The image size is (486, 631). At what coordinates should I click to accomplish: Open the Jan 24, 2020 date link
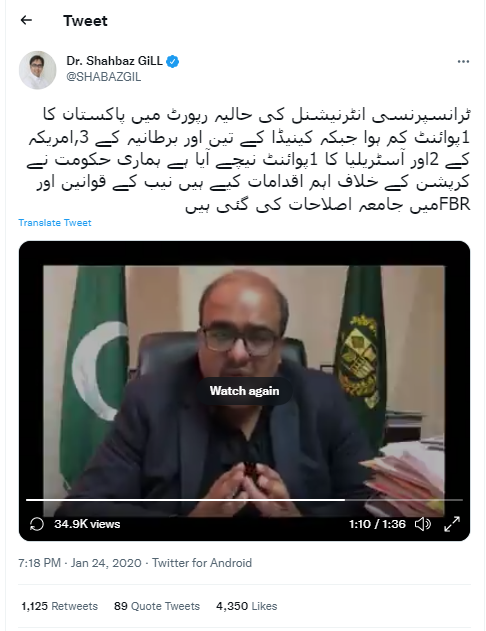[106, 563]
